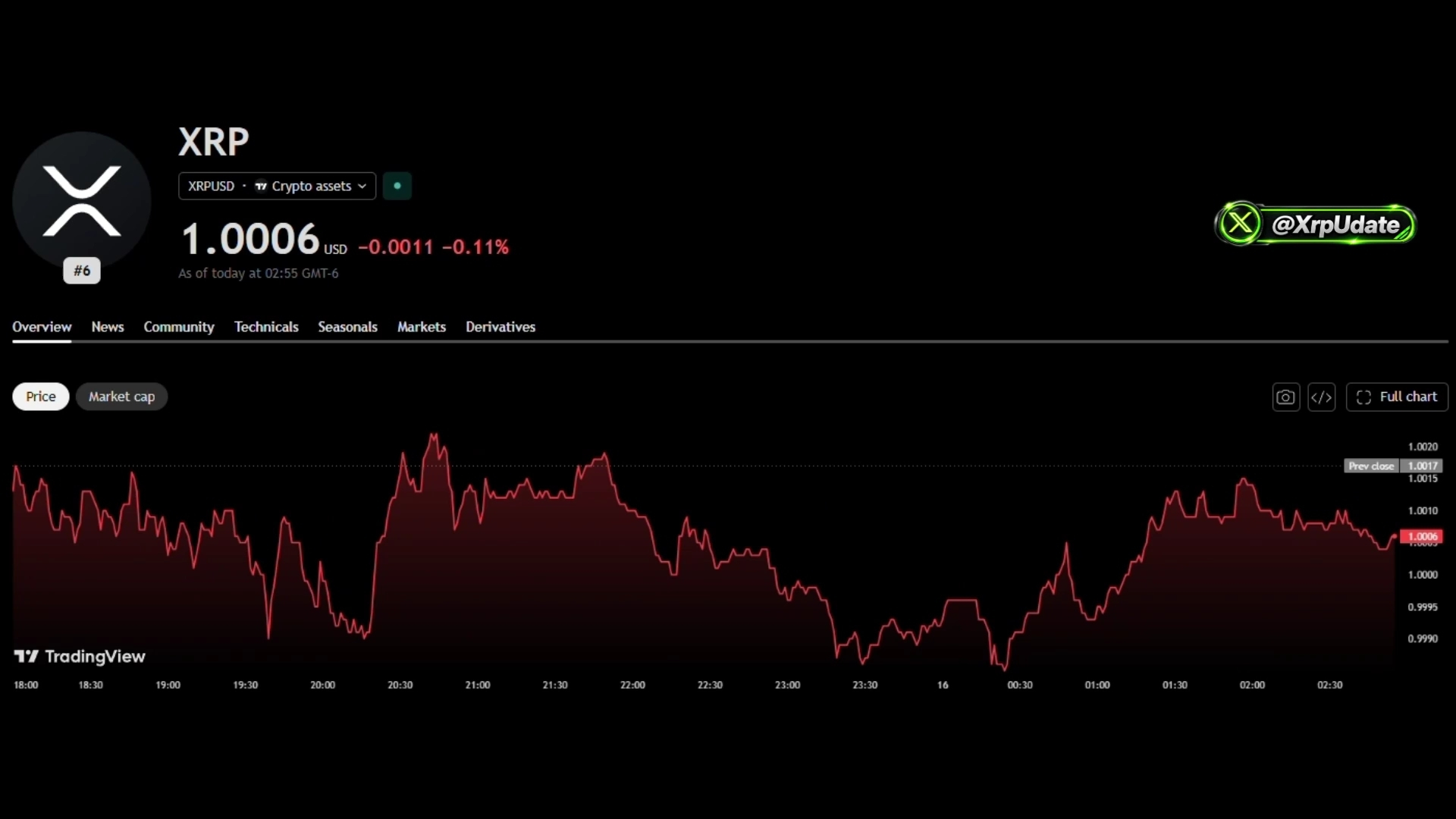1456x819 pixels.
Task: Click the 1.0017 previous close value
Action: tap(1423, 466)
